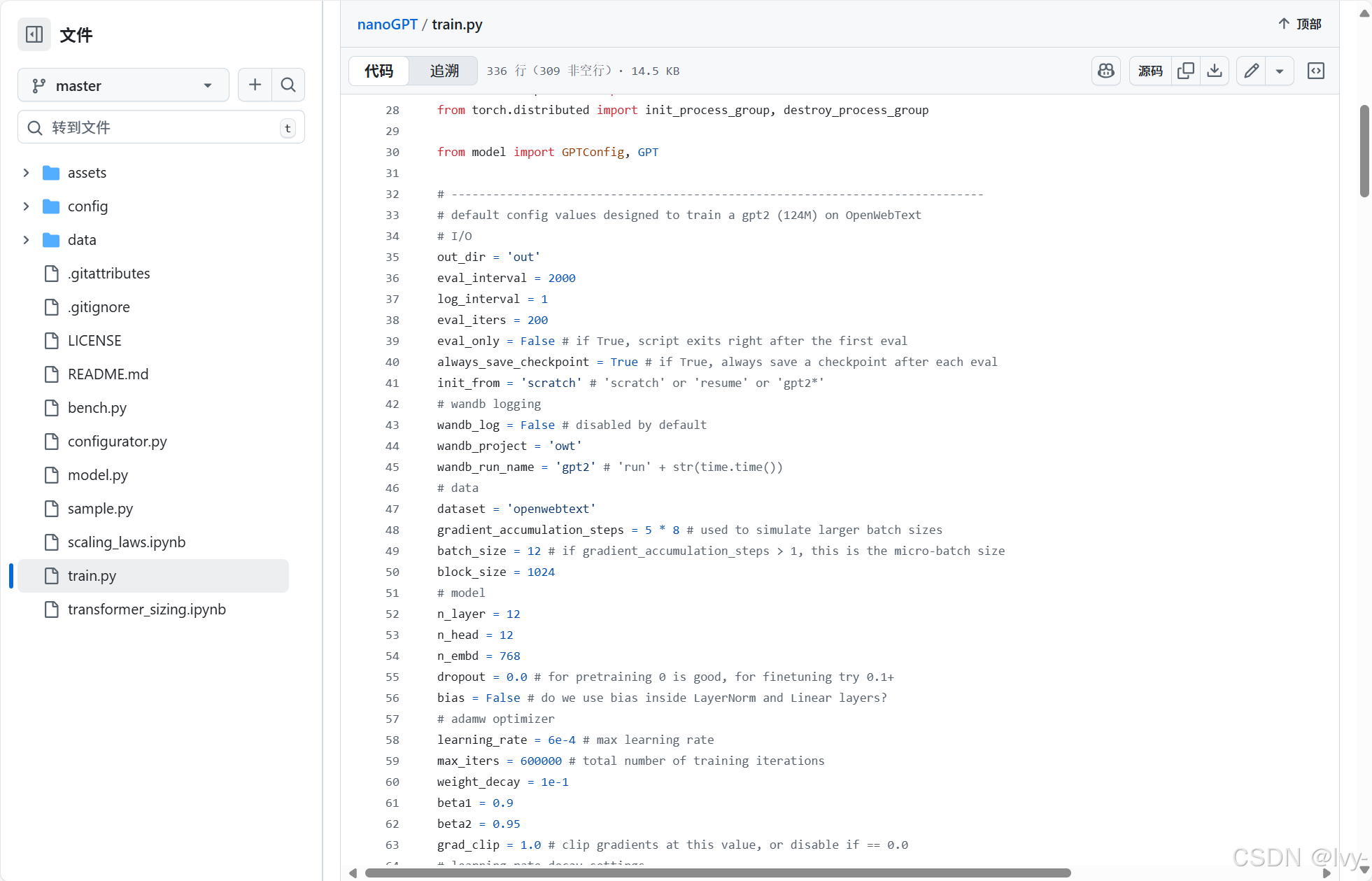
Task: Open edit options dropdown arrow
Action: (1279, 71)
